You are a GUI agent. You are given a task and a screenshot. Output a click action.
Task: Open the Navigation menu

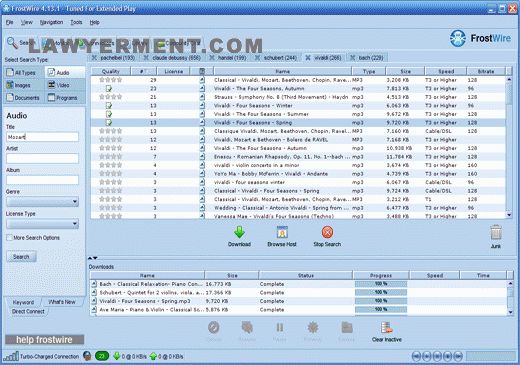tap(51, 22)
